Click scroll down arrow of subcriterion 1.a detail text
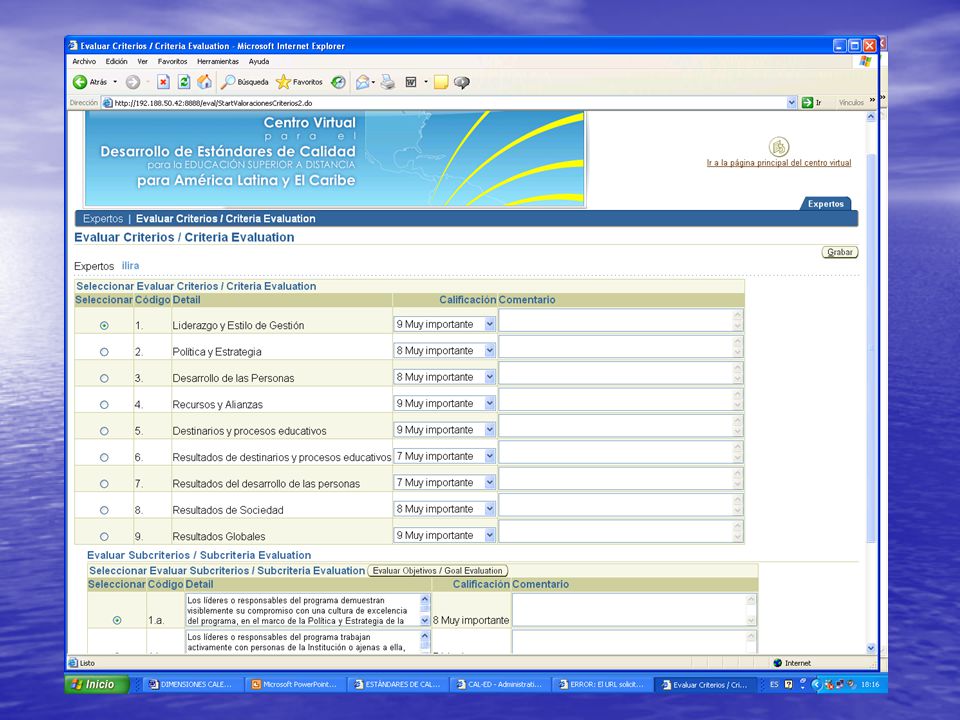960x720 pixels. [x=425, y=620]
